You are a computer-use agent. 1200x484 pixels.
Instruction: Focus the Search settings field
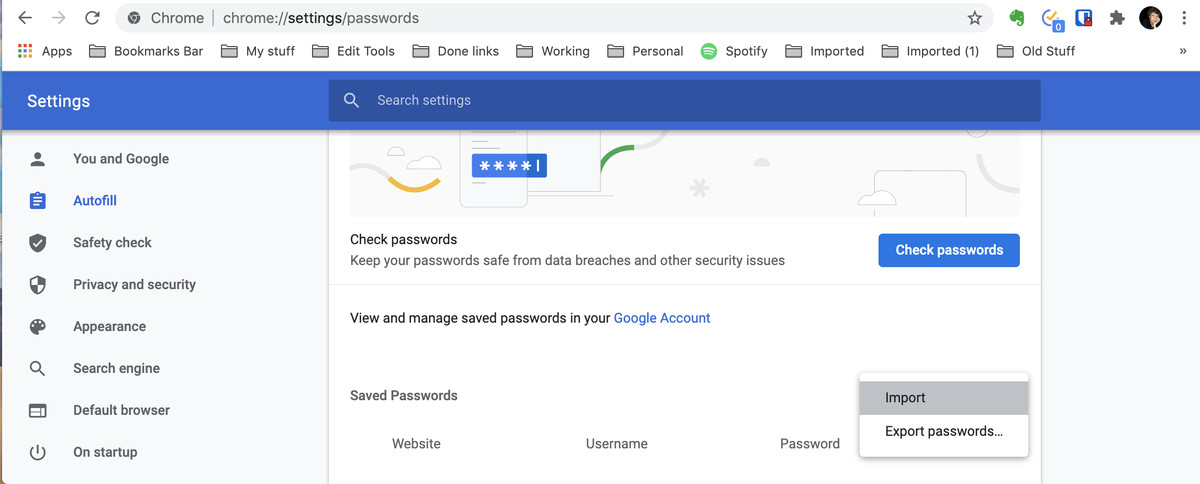(x=684, y=100)
